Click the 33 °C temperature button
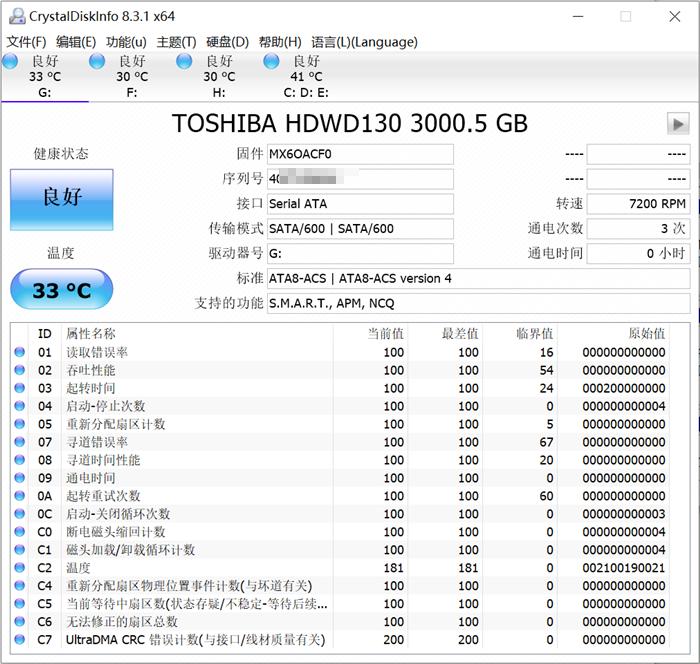 [61, 291]
